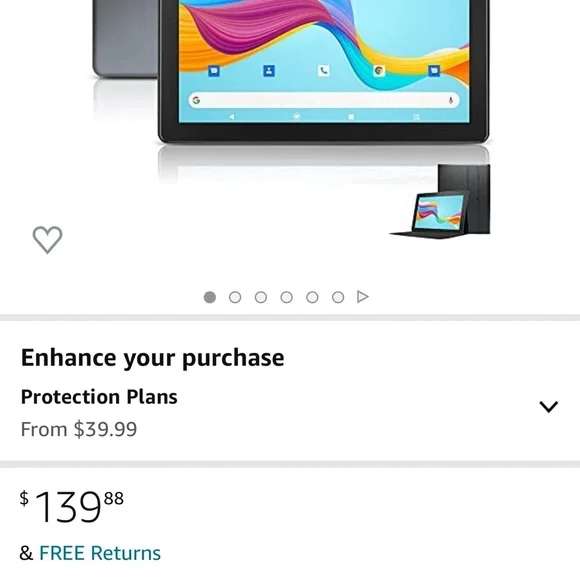Switch to the third image dot
Viewport: 580px width, 580px height.
point(261,297)
